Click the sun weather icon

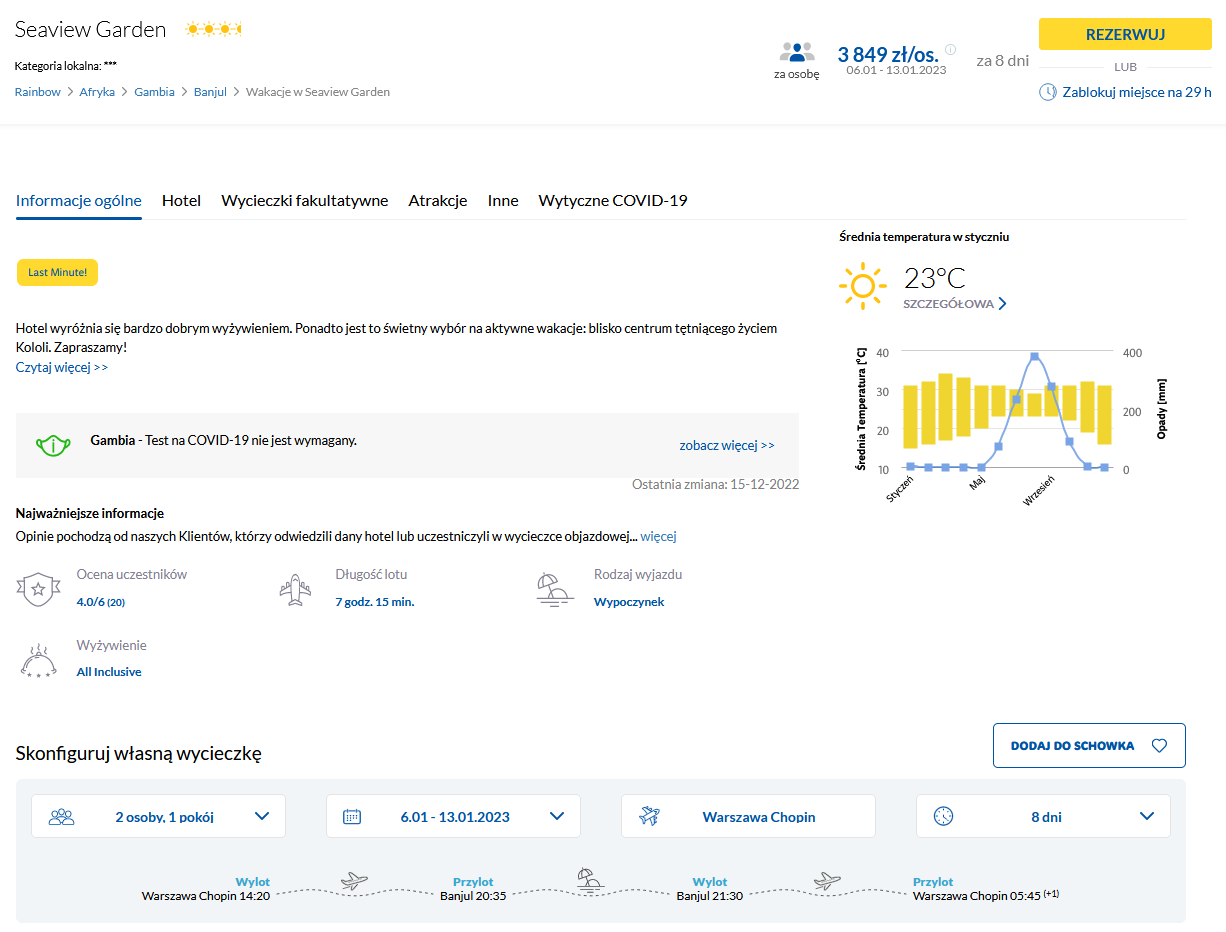(x=862, y=287)
